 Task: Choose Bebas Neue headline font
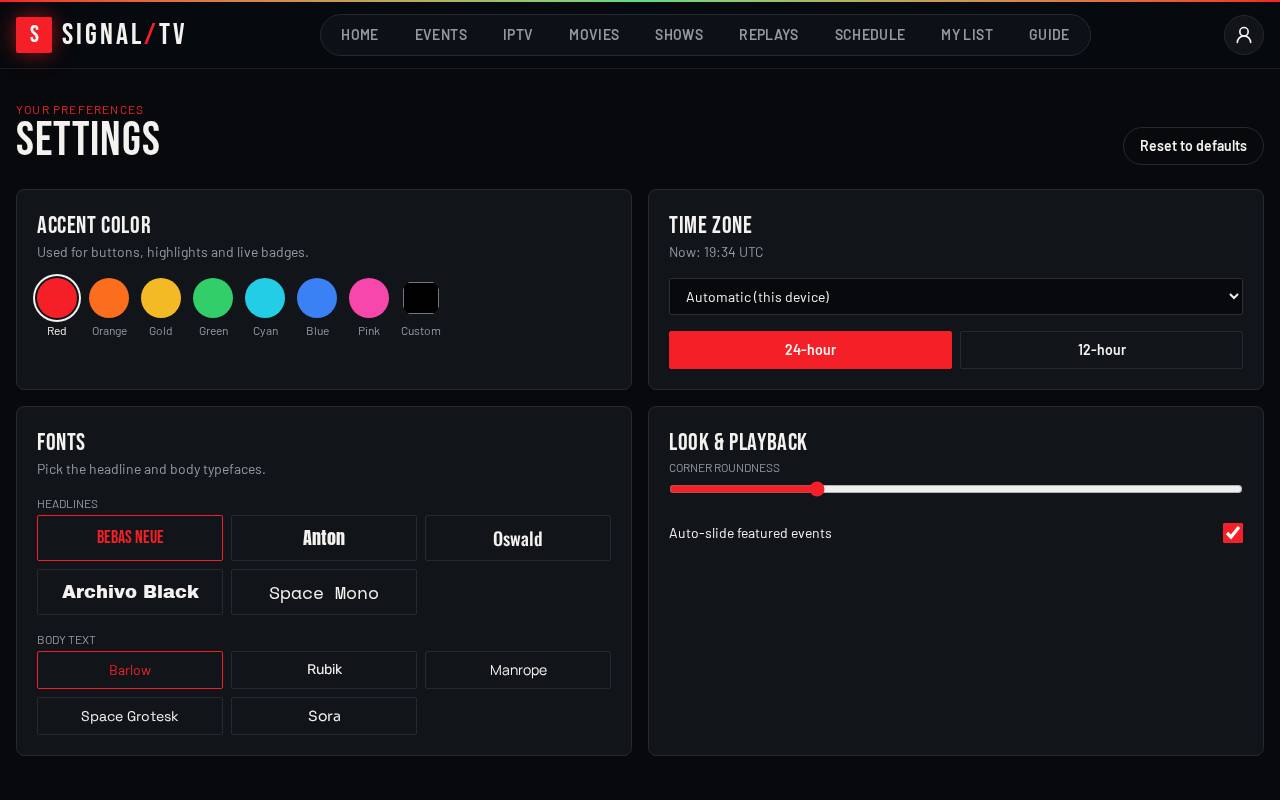pyautogui.click(x=130, y=538)
